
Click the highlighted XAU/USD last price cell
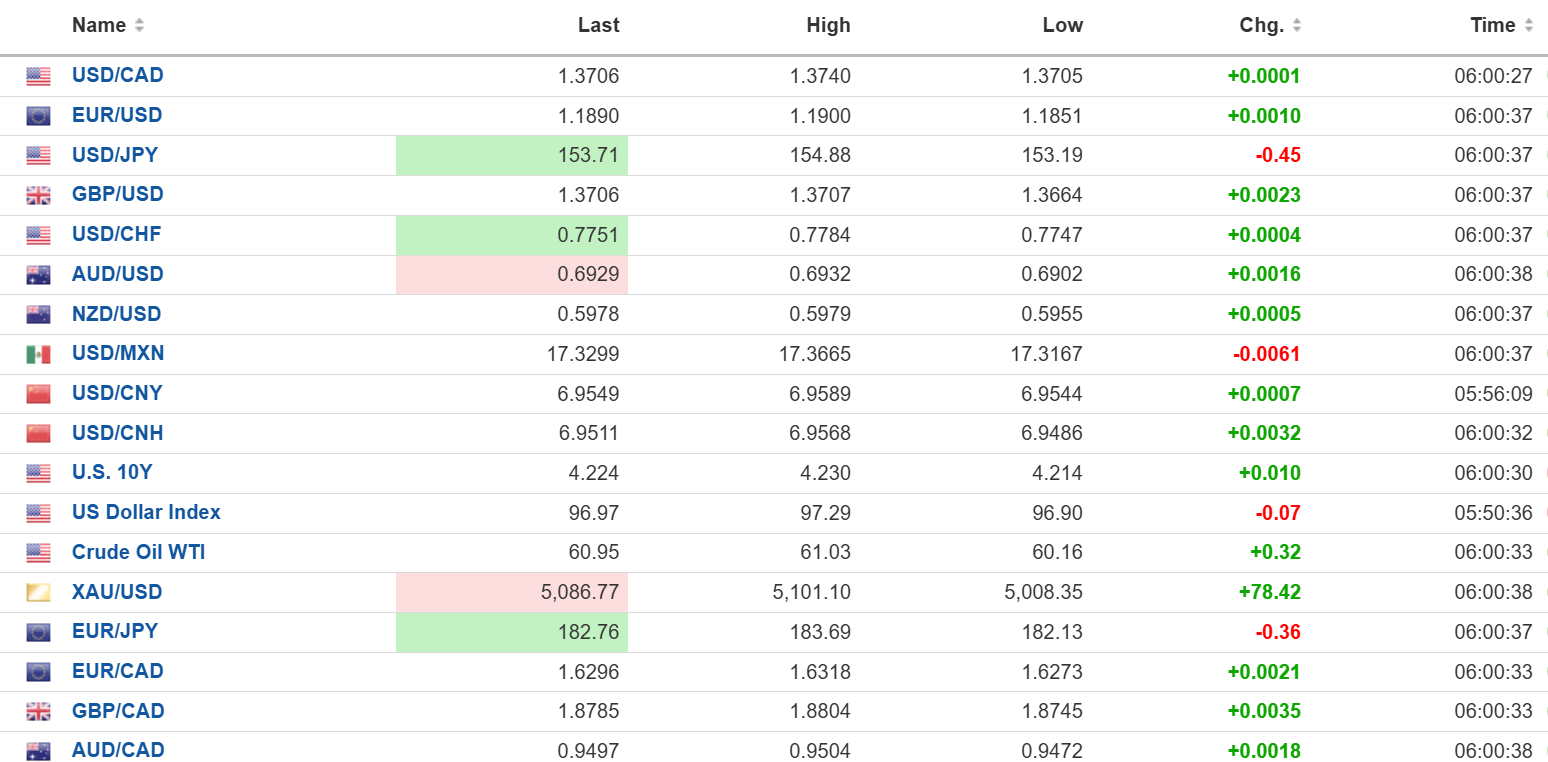click(512, 592)
